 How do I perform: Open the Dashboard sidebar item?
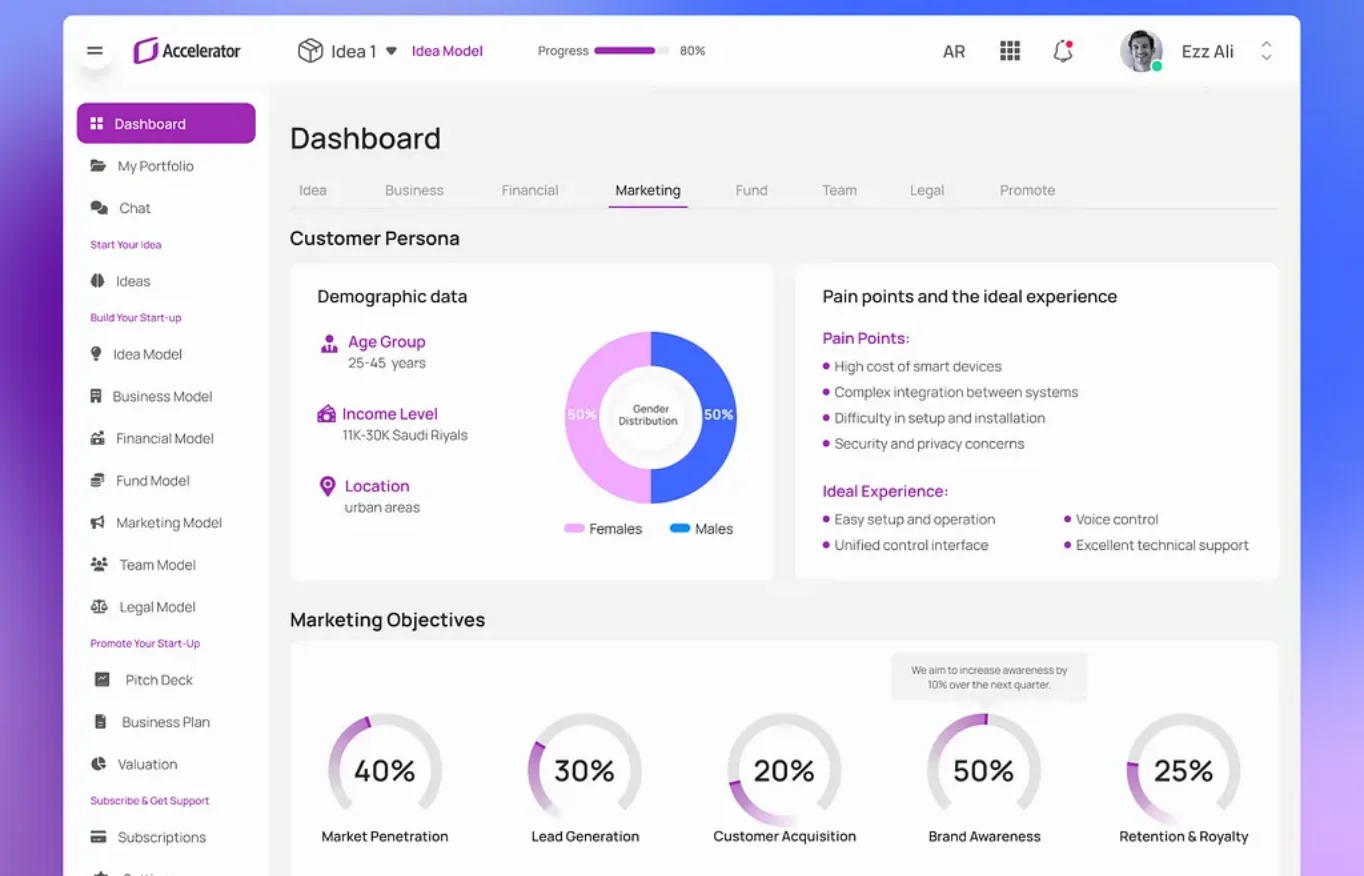click(x=166, y=123)
